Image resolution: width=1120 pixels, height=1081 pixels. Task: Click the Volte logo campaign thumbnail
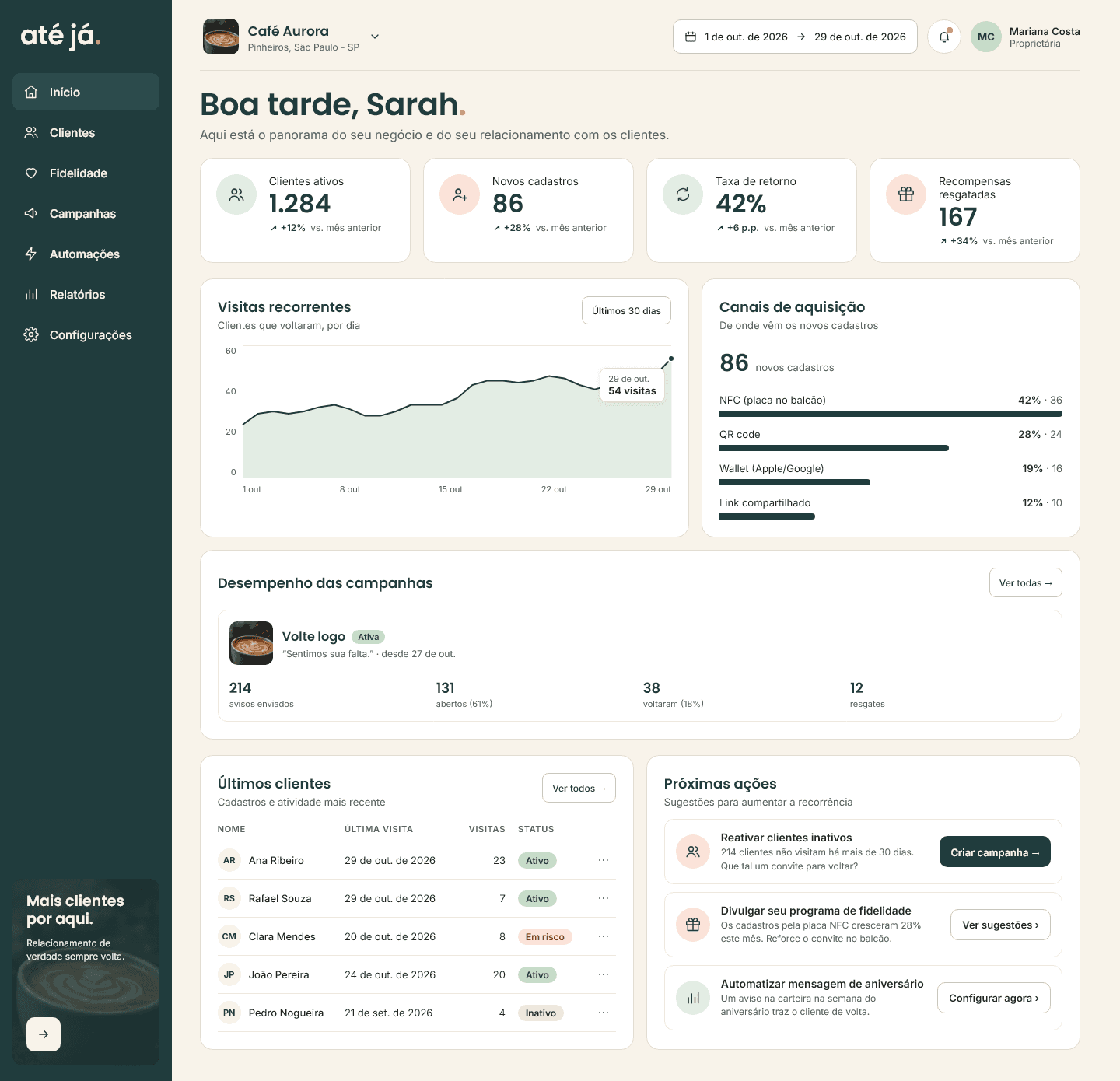click(251, 643)
